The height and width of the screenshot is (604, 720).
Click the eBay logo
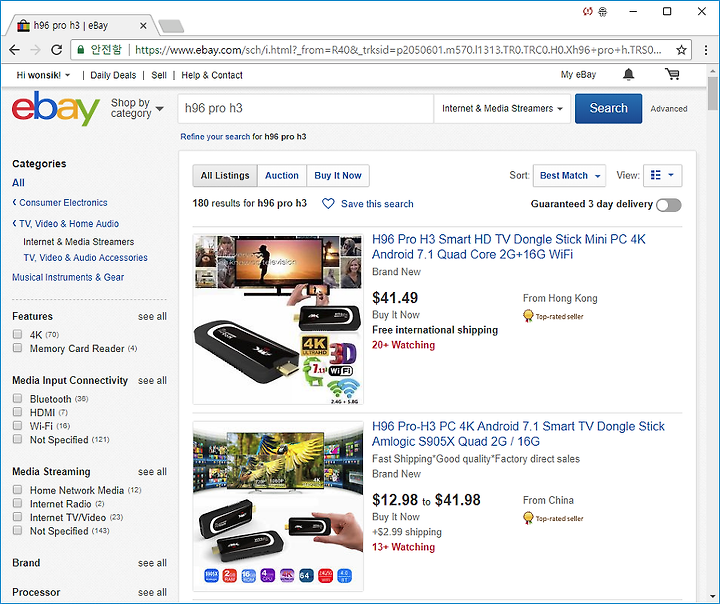click(56, 108)
